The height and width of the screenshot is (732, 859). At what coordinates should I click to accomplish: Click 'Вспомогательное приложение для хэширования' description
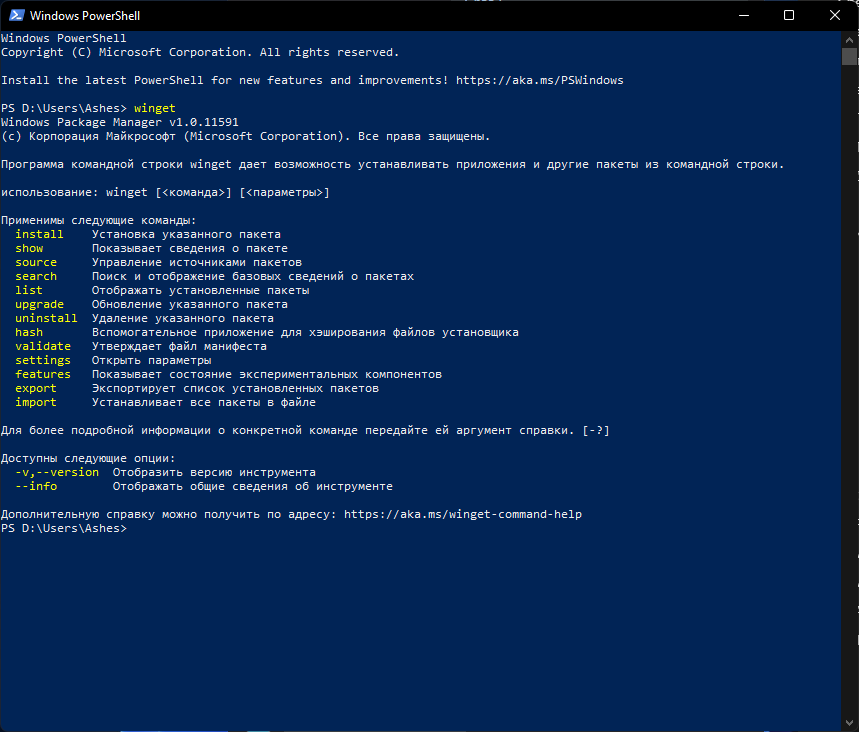(305, 333)
